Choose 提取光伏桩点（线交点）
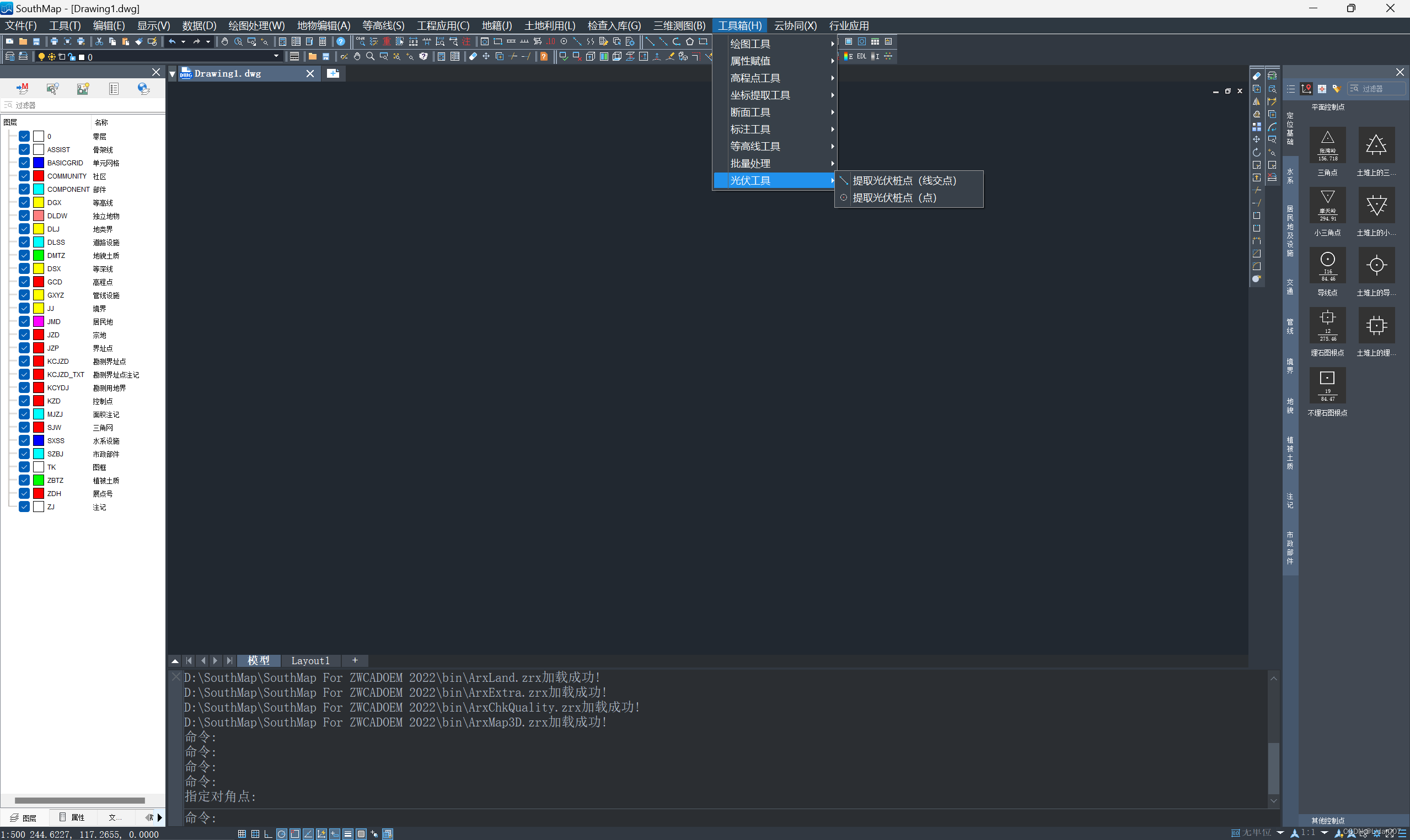 909,180
